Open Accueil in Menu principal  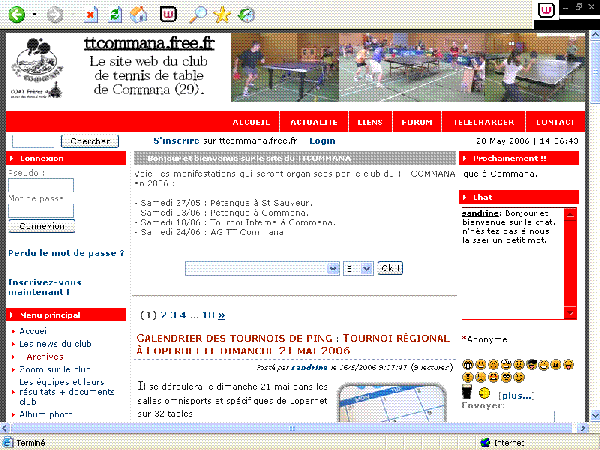point(33,331)
